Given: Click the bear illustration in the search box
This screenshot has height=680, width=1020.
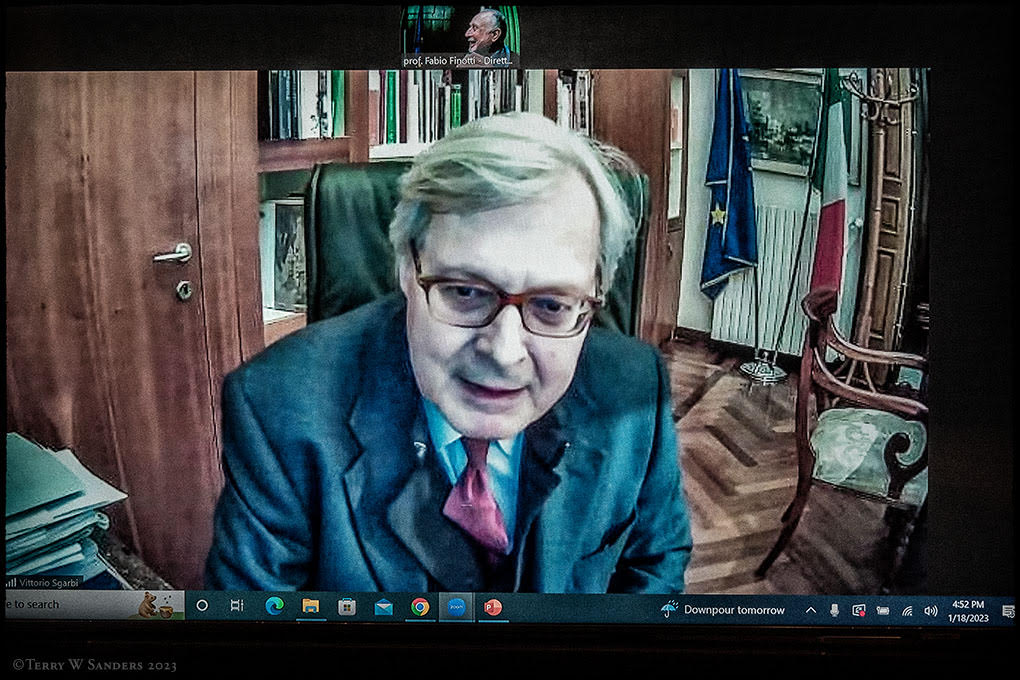Looking at the screenshot, I should (155, 605).
